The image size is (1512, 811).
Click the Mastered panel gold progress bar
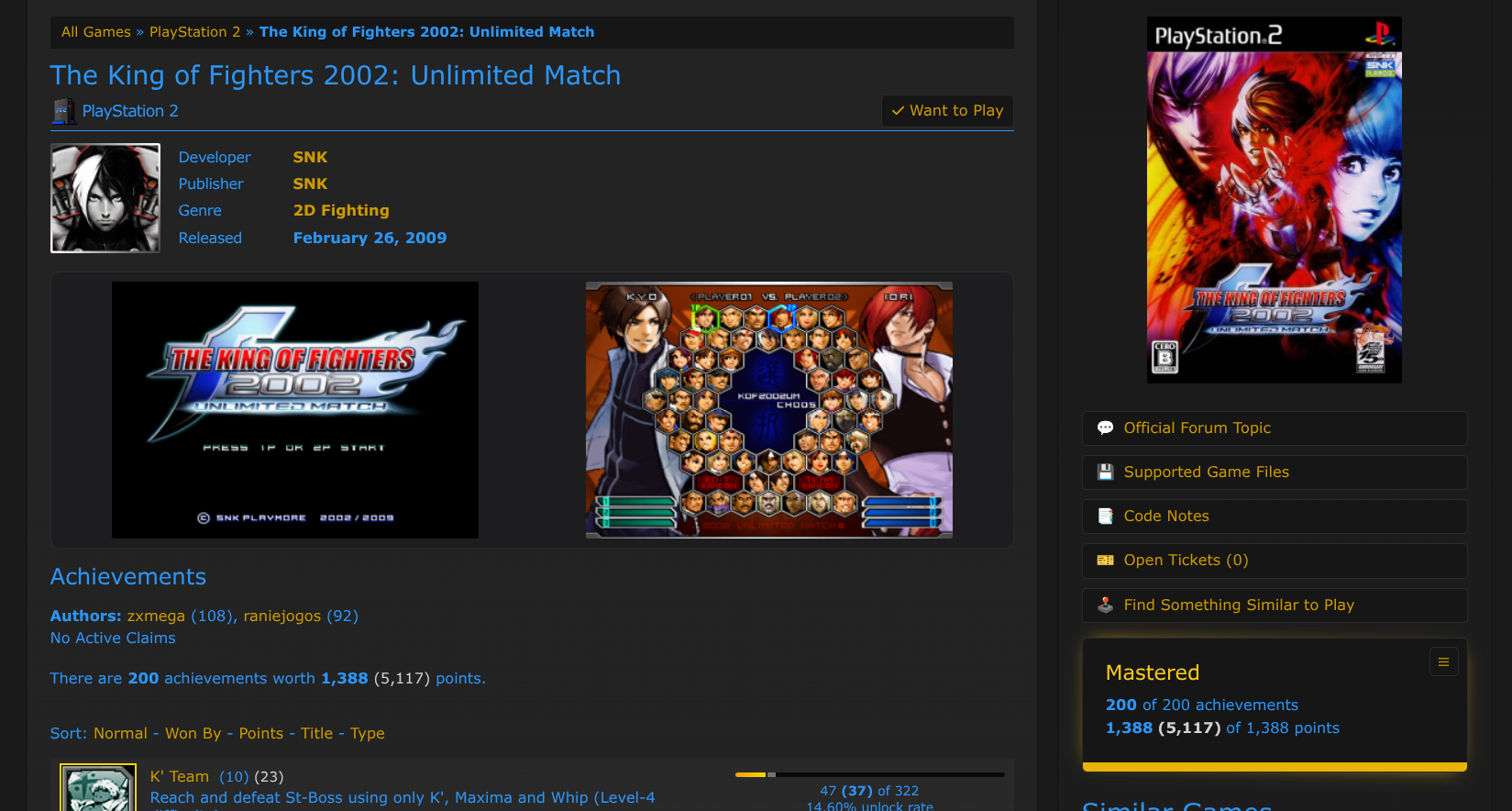coord(1275,767)
